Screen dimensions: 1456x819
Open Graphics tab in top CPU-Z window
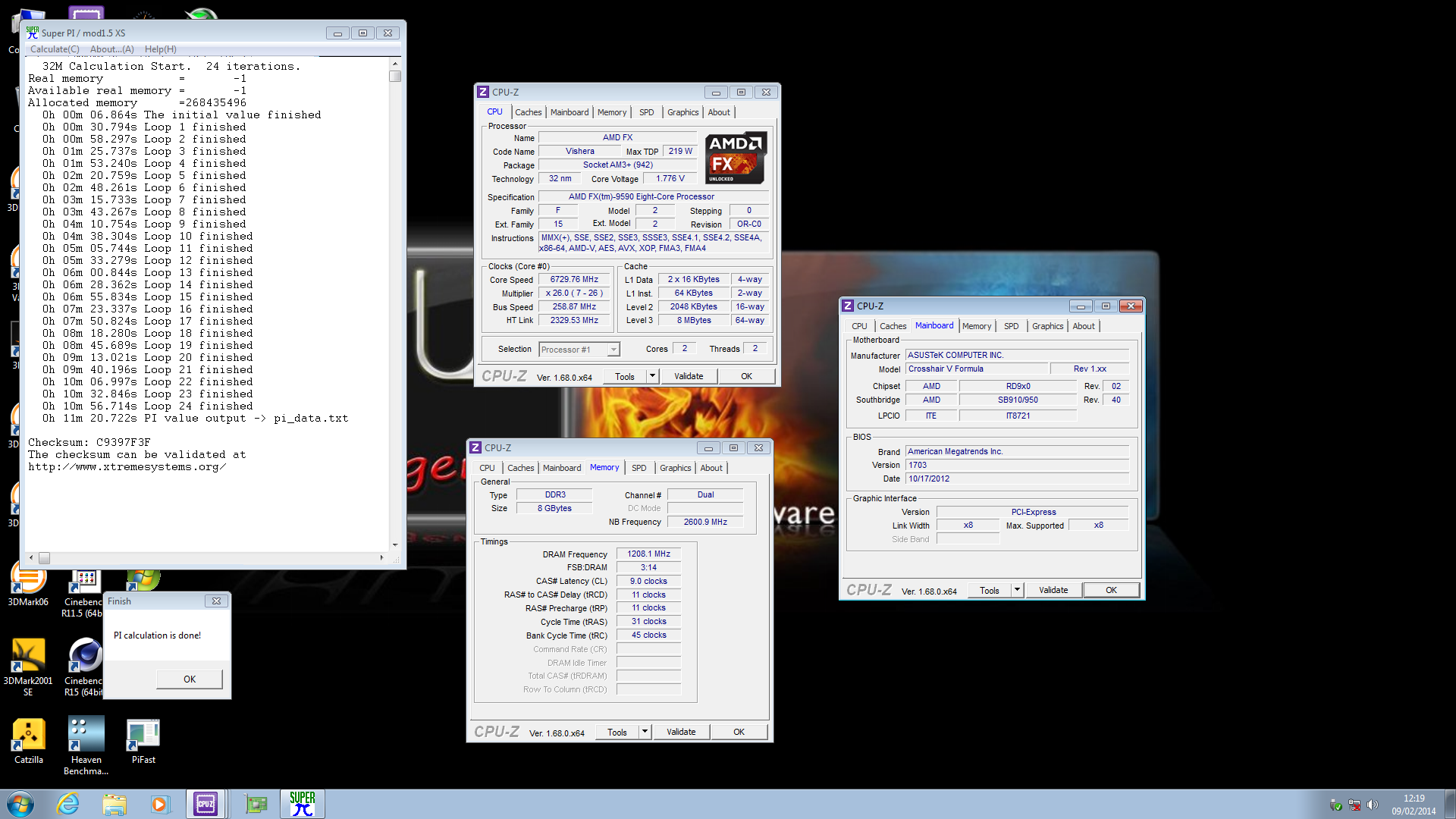point(682,112)
